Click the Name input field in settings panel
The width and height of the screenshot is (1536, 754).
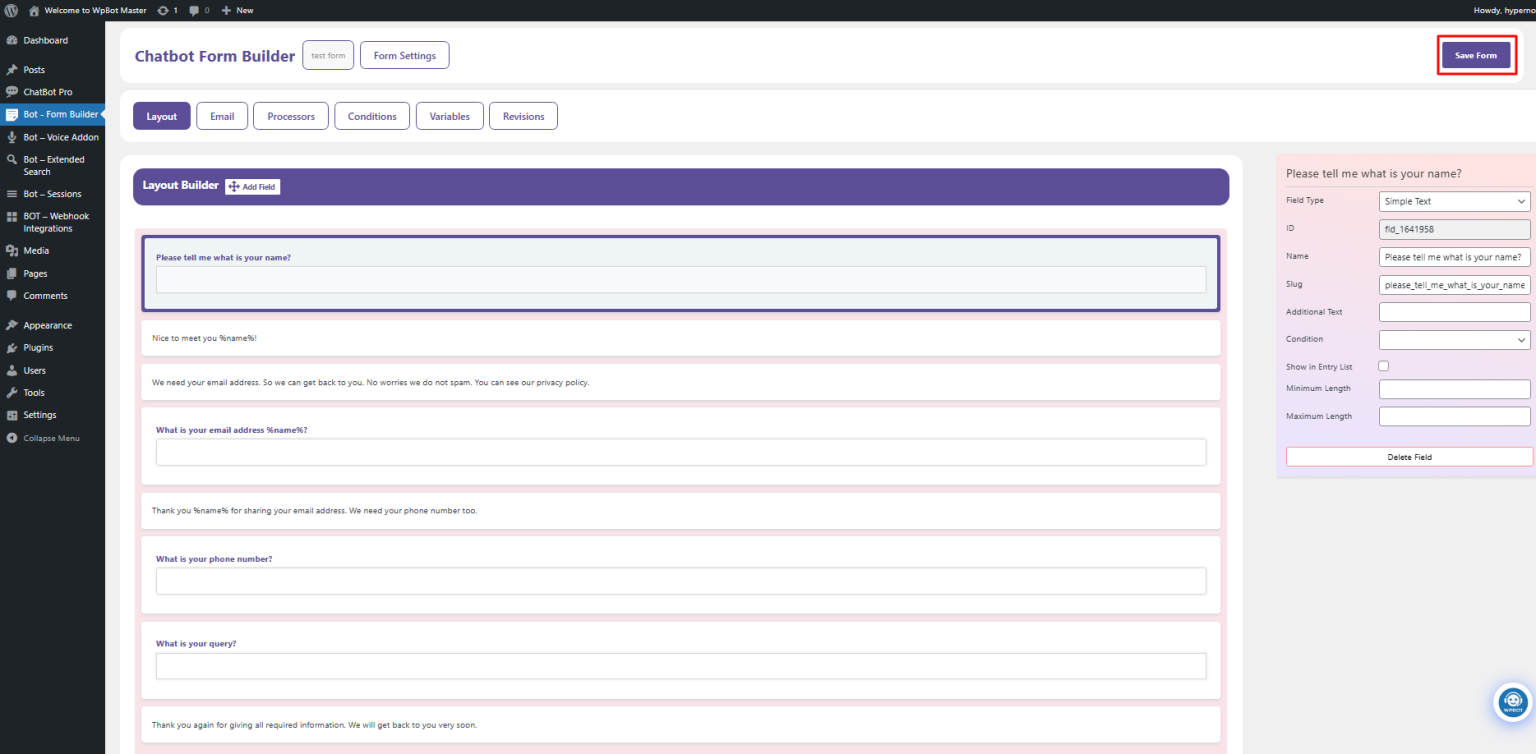(x=1454, y=257)
